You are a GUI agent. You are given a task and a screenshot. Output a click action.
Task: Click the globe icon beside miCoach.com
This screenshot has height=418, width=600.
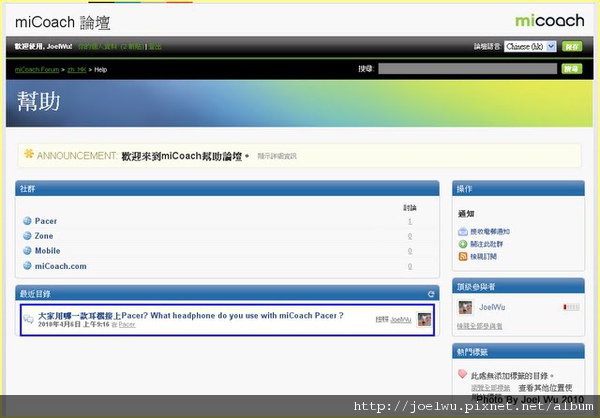coord(27,266)
